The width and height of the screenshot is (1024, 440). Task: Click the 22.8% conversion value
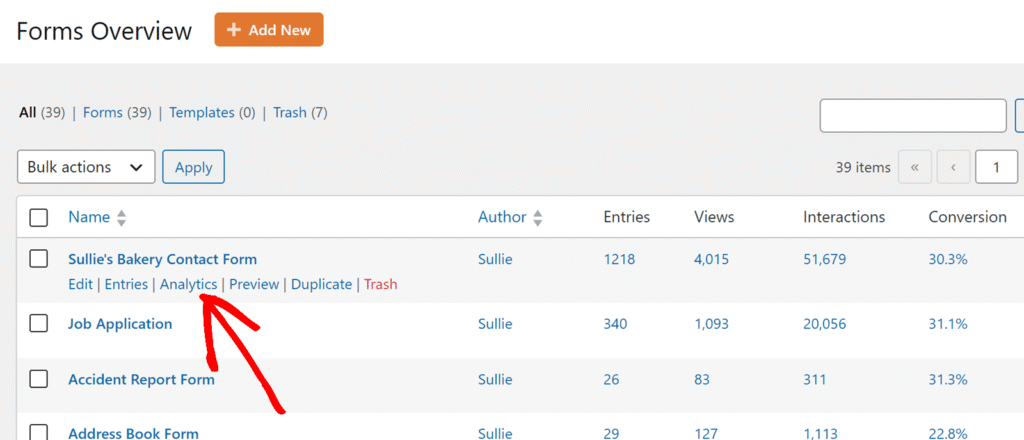948,433
